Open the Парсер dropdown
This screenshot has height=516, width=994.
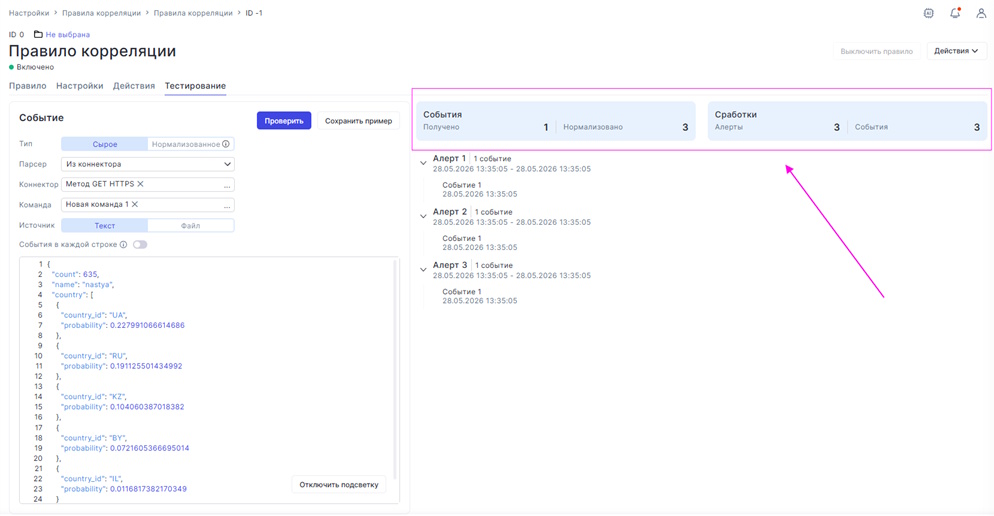[x=148, y=164]
